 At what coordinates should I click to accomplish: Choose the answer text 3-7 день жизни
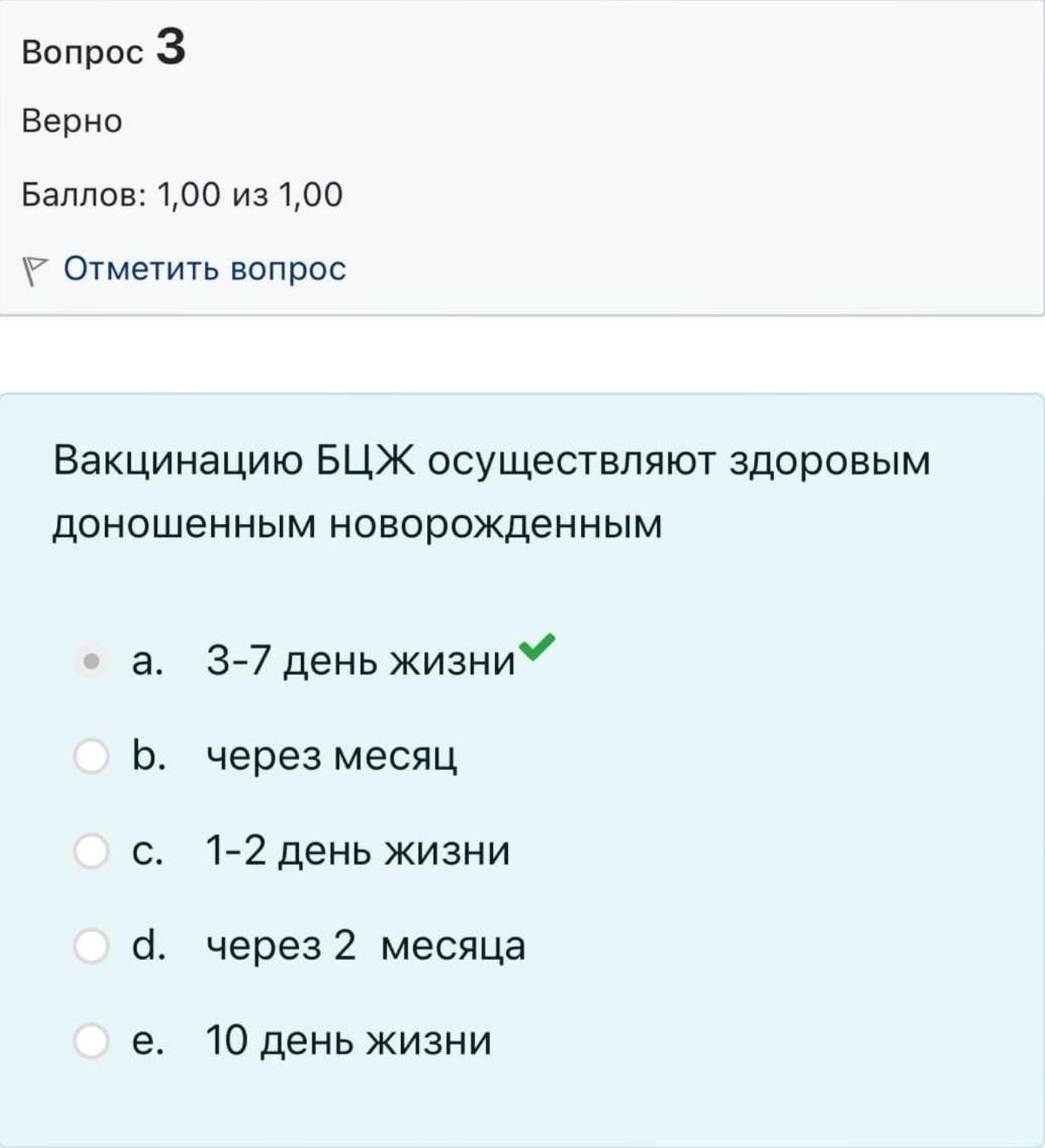[360, 661]
